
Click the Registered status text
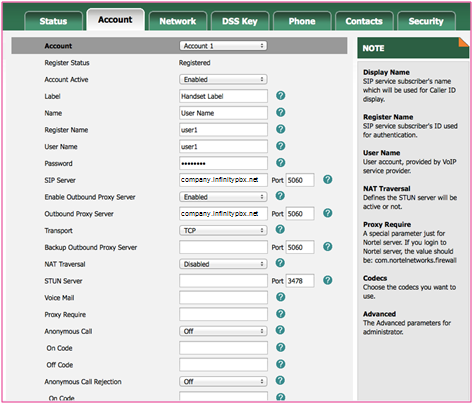pyautogui.click(x=195, y=63)
